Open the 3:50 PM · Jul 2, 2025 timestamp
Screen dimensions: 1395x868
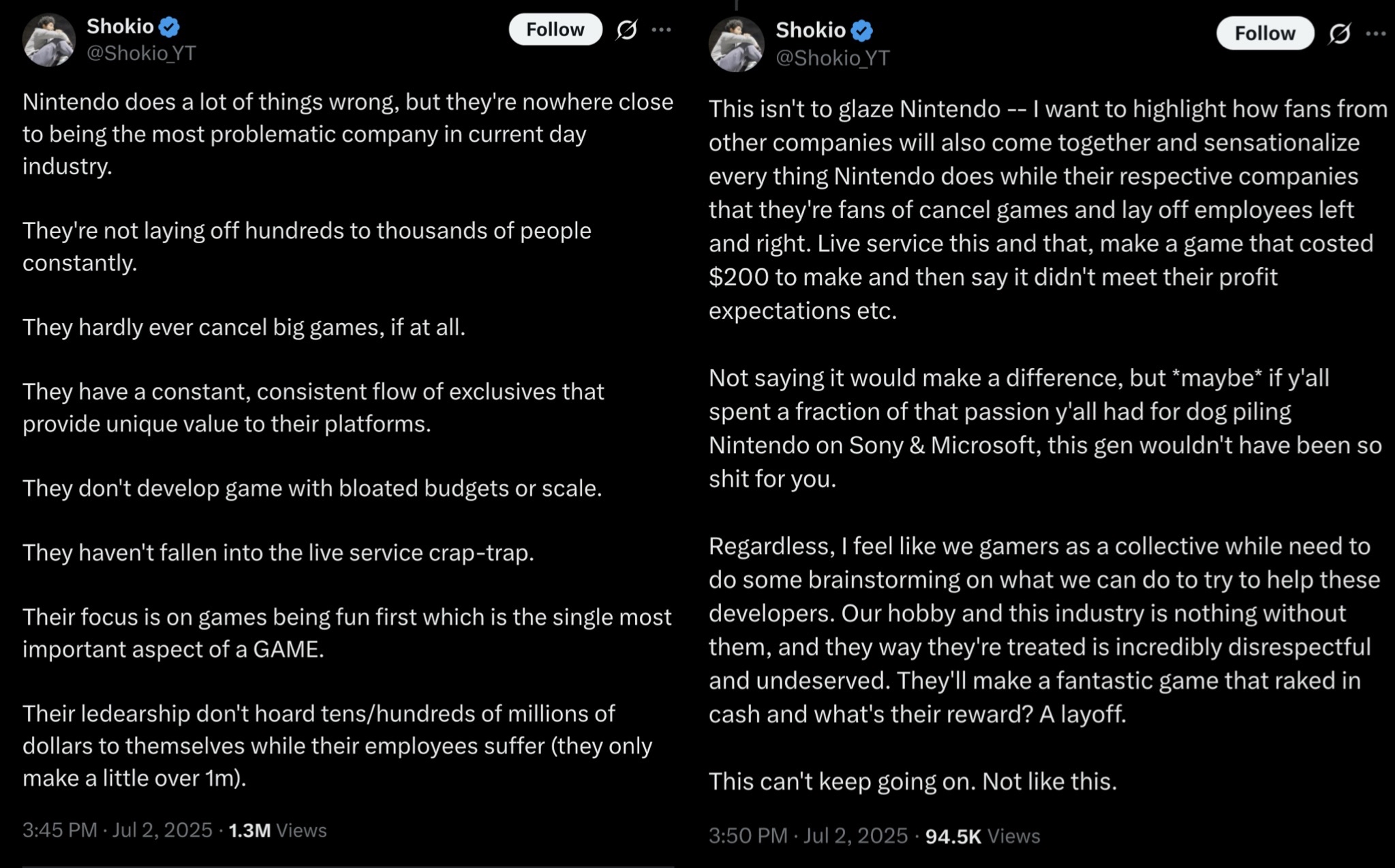click(x=808, y=836)
